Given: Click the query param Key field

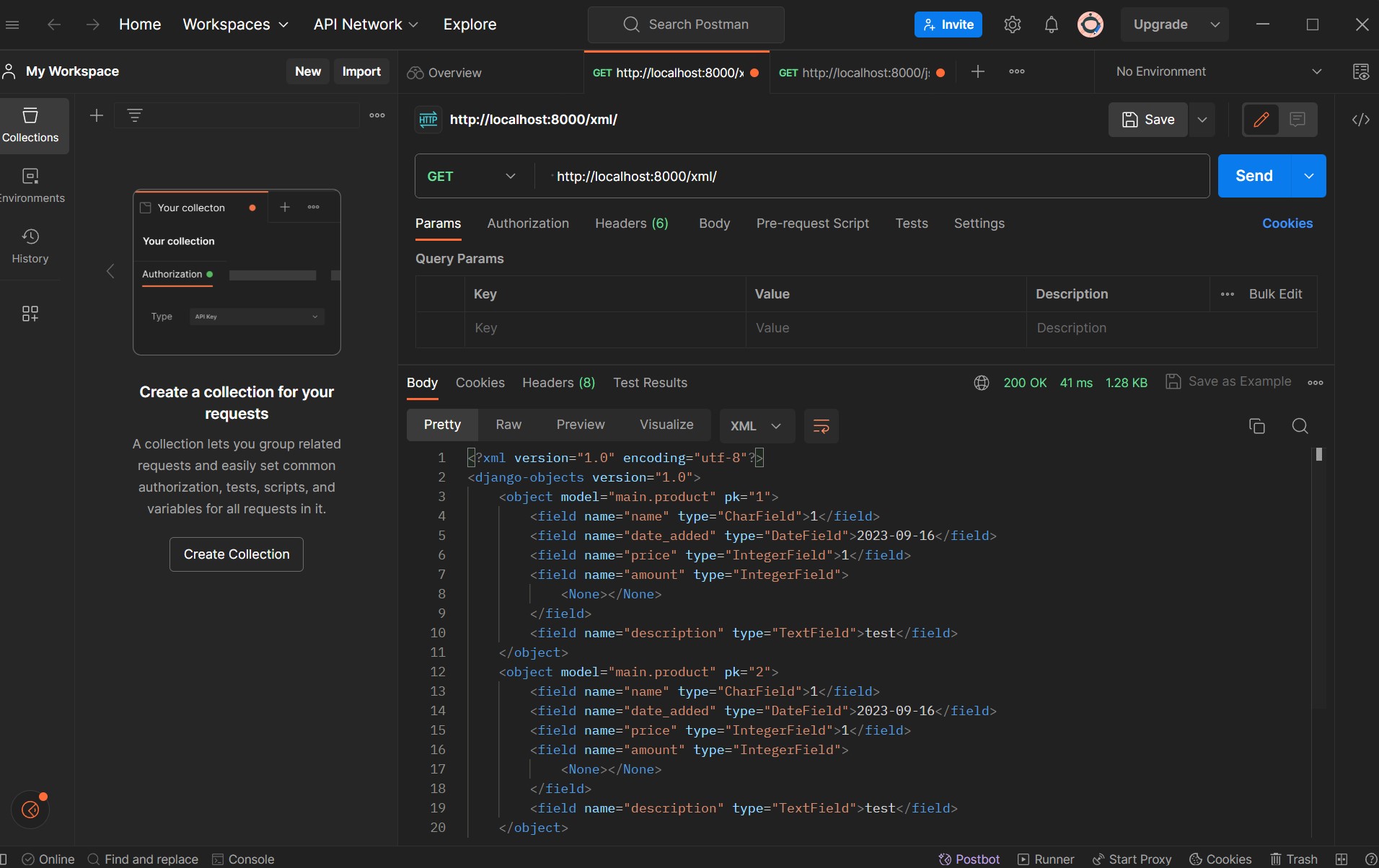Looking at the screenshot, I should [x=605, y=328].
